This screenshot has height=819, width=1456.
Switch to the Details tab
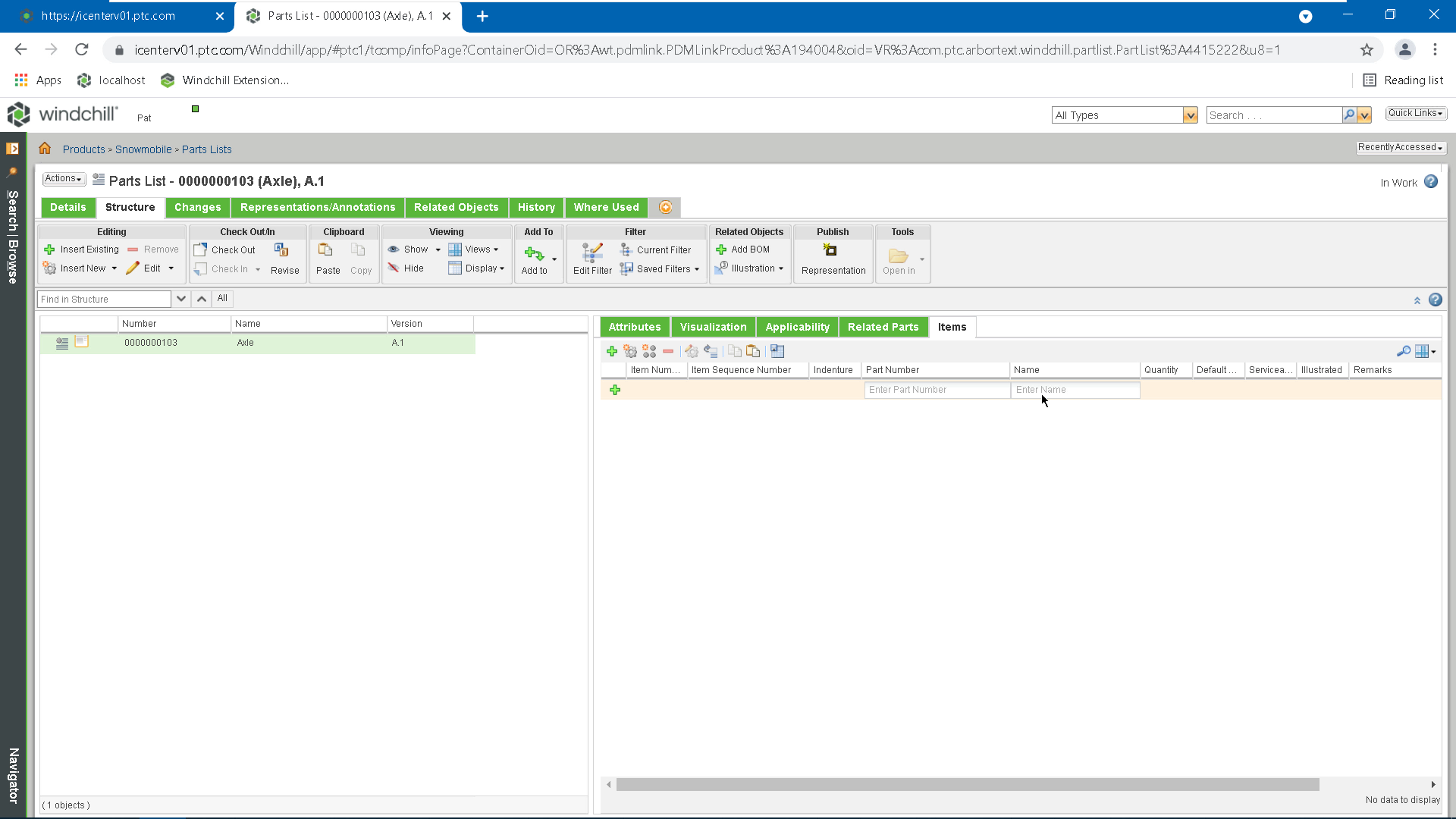point(68,207)
